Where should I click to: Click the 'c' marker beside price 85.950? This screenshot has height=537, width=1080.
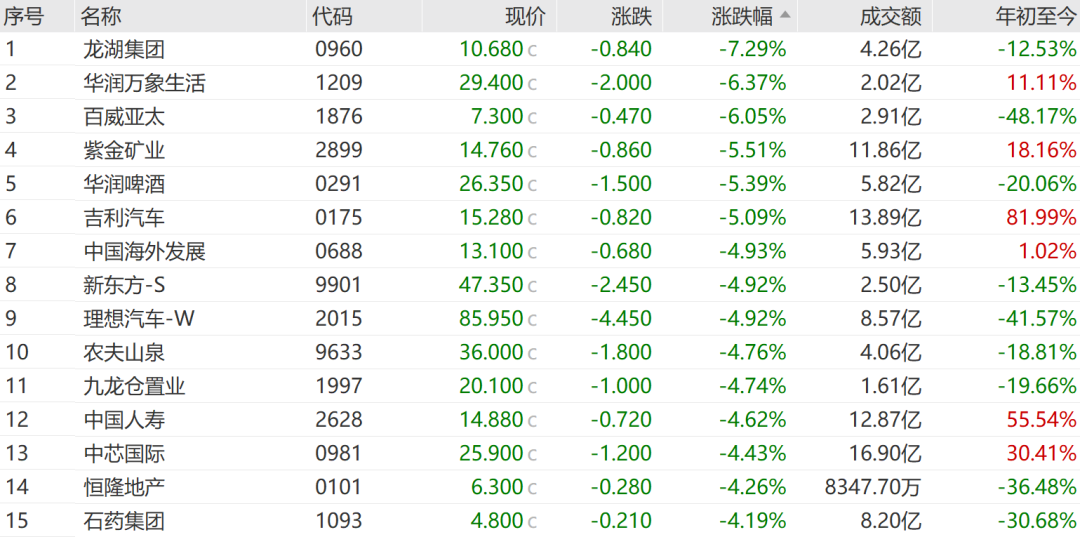coord(533,319)
